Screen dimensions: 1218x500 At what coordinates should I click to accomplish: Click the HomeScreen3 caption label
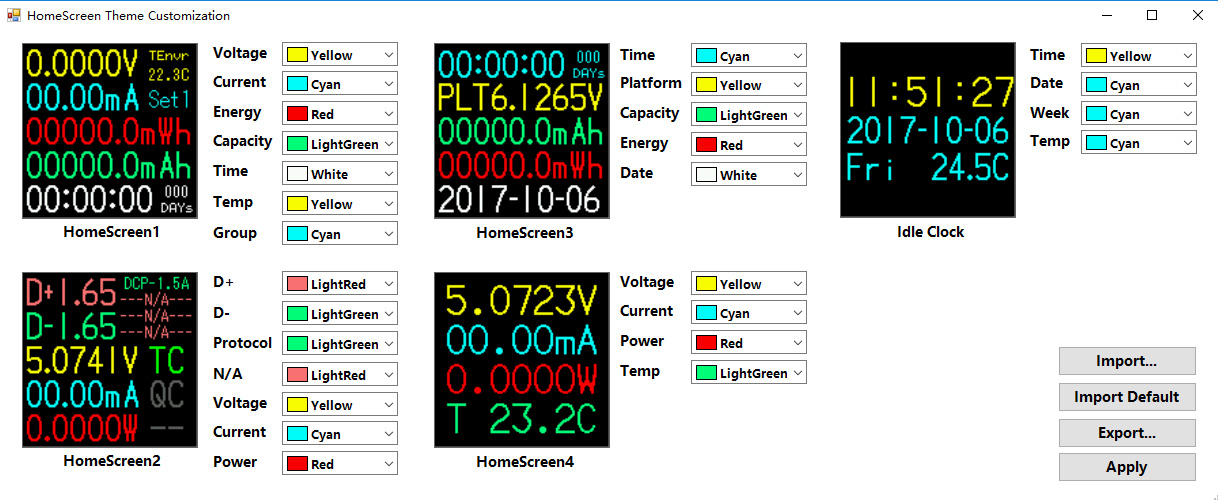coord(525,233)
